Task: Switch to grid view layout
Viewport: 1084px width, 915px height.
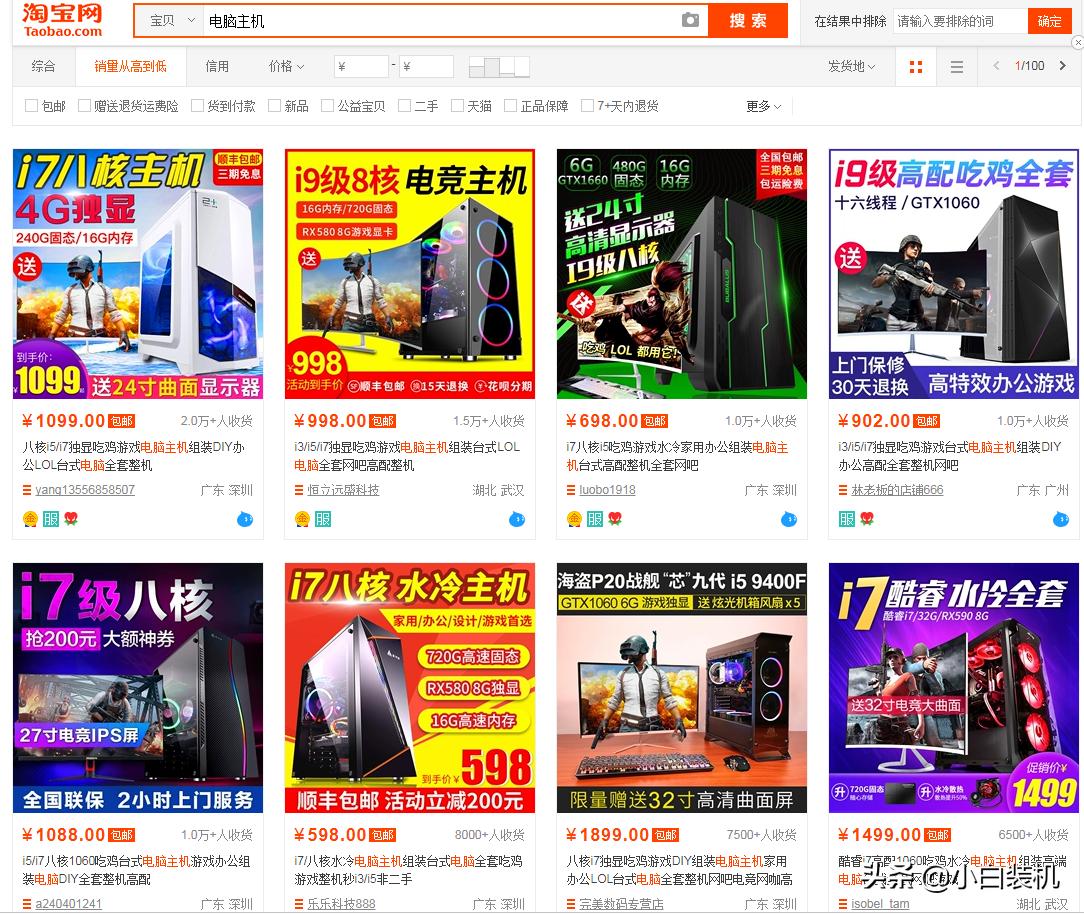Action: click(915, 66)
